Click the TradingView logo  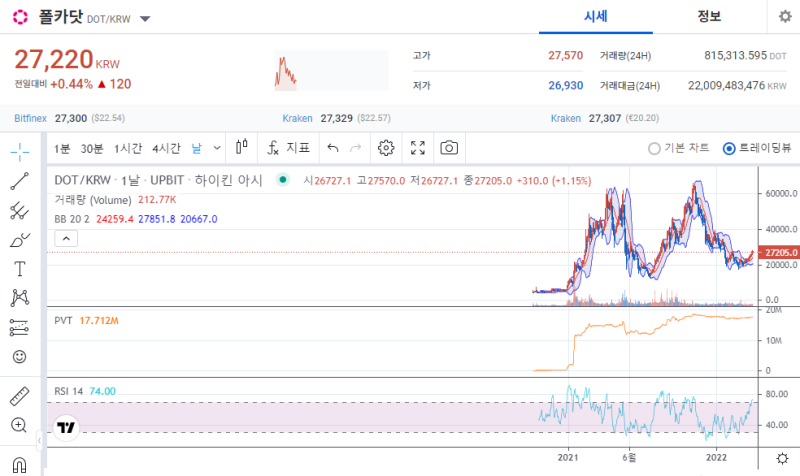click(x=66, y=427)
